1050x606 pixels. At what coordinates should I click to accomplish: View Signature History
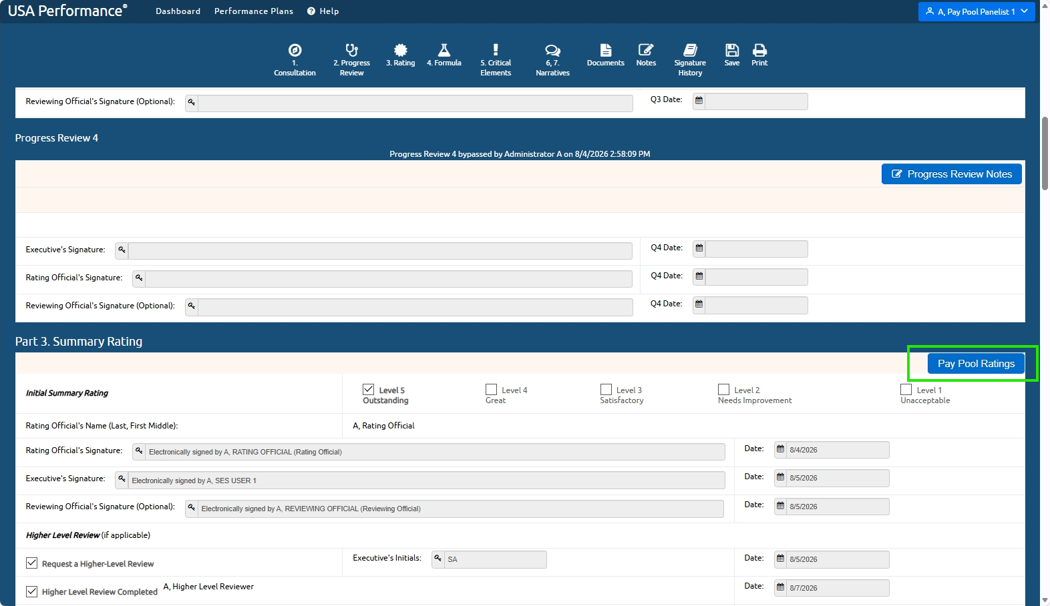click(x=690, y=60)
